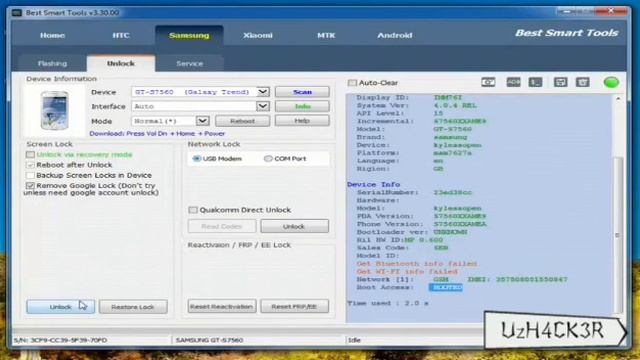
Task: Switch to the Home tab
Action: click(x=52, y=36)
